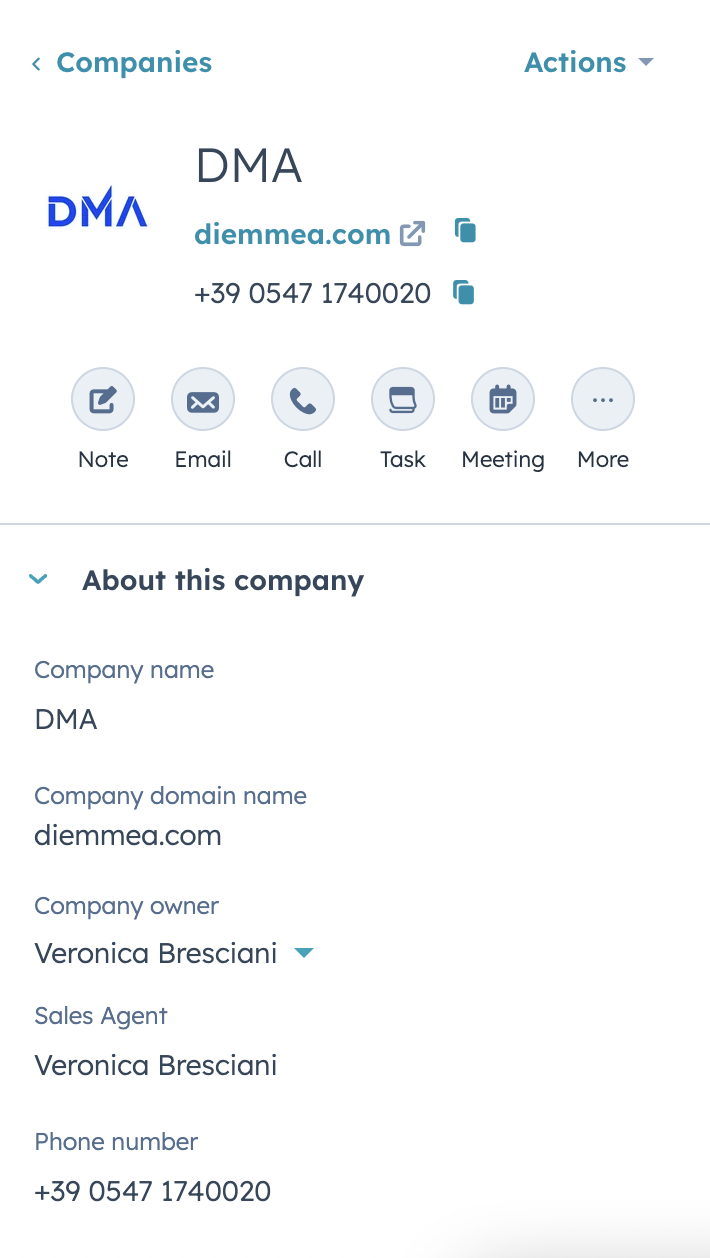This screenshot has height=1258, width=710.
Task: Open the external link icon beside domain
Action: coord(412,234)
